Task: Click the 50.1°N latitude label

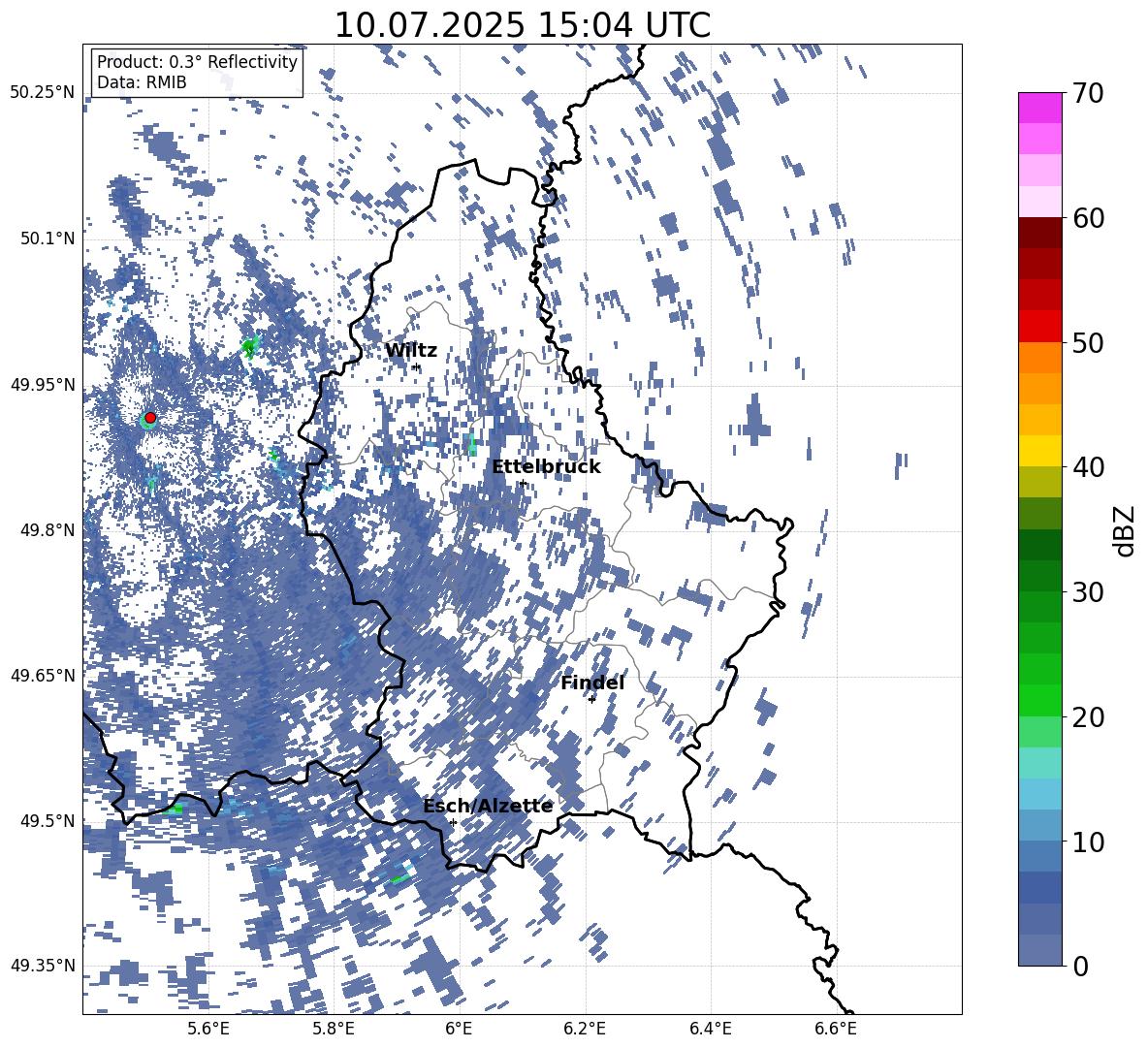Action: point(48,238)
